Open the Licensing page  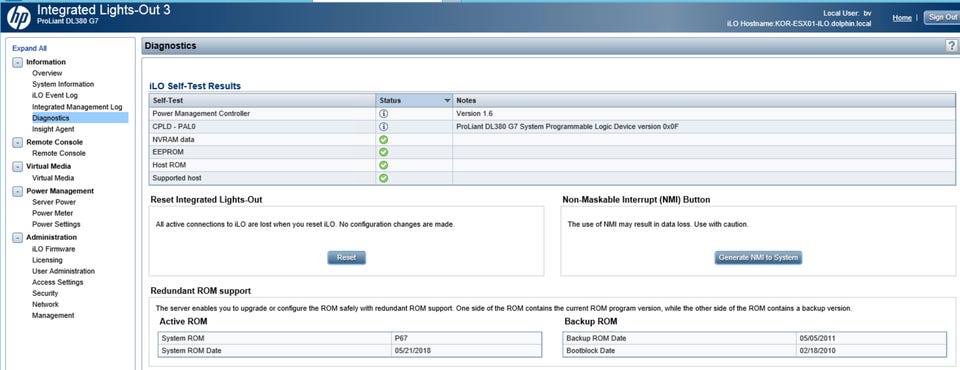tap(47, 260)
